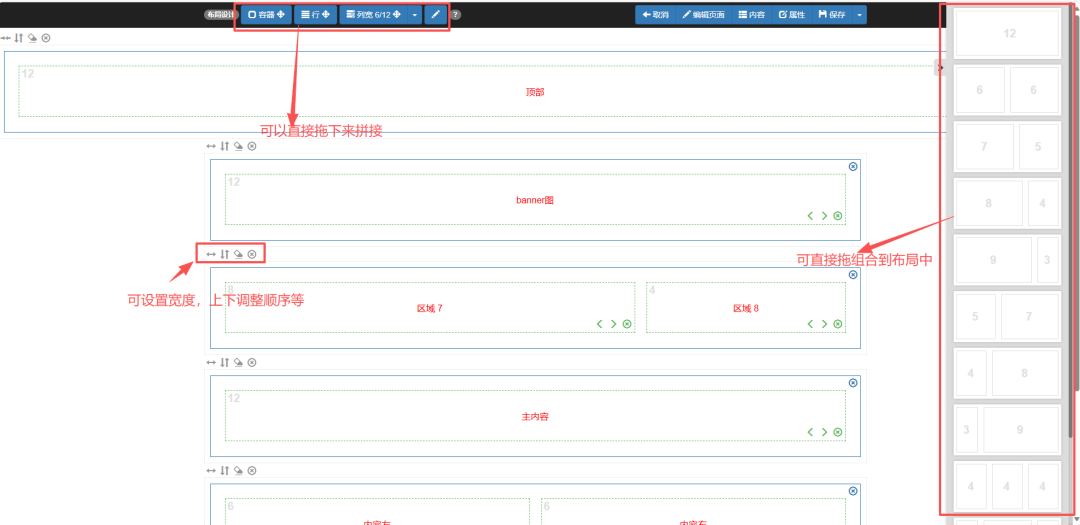The width and height of the screenshot is (1080, 525).
Task: Select the 8 / 4 layout template thumbnail
Action: (x=1007, y=203)
